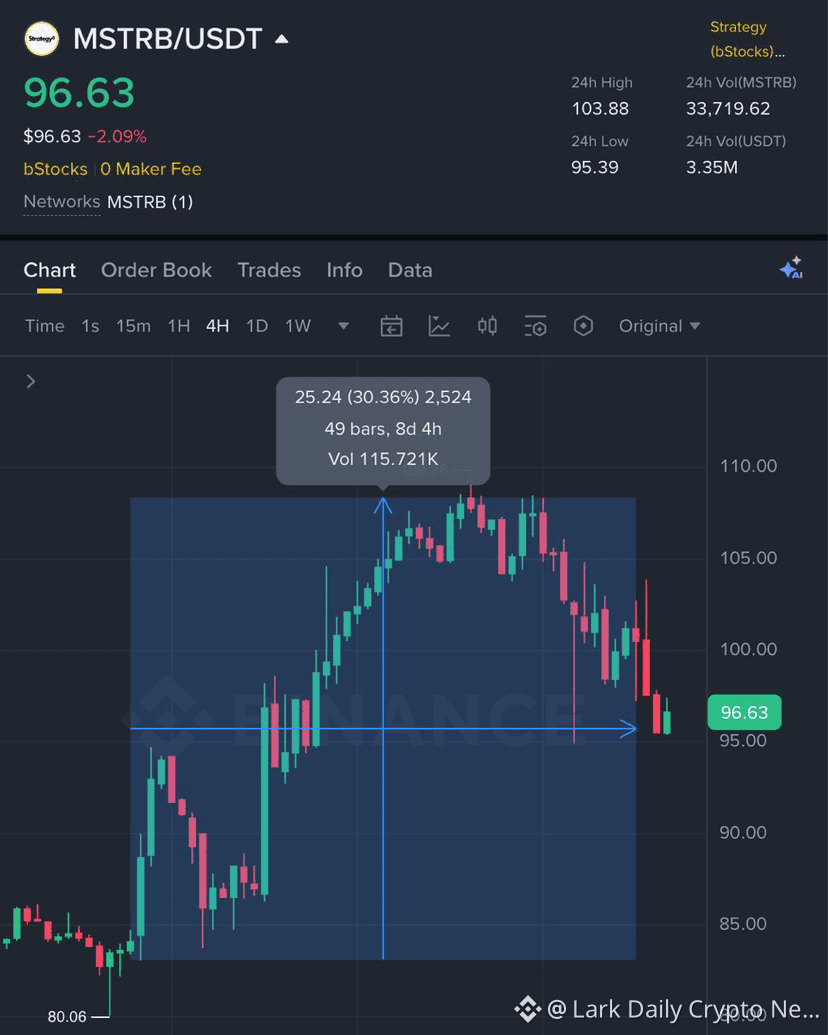The image size is (828, 1035).
Task: Open chart display settings icon
Action: [x=535, y=326]
